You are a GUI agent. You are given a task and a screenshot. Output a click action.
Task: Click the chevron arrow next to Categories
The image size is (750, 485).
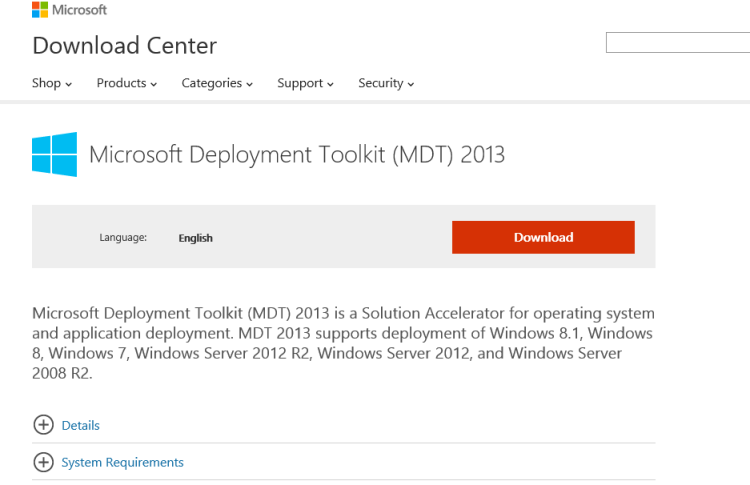pos(250,84)
